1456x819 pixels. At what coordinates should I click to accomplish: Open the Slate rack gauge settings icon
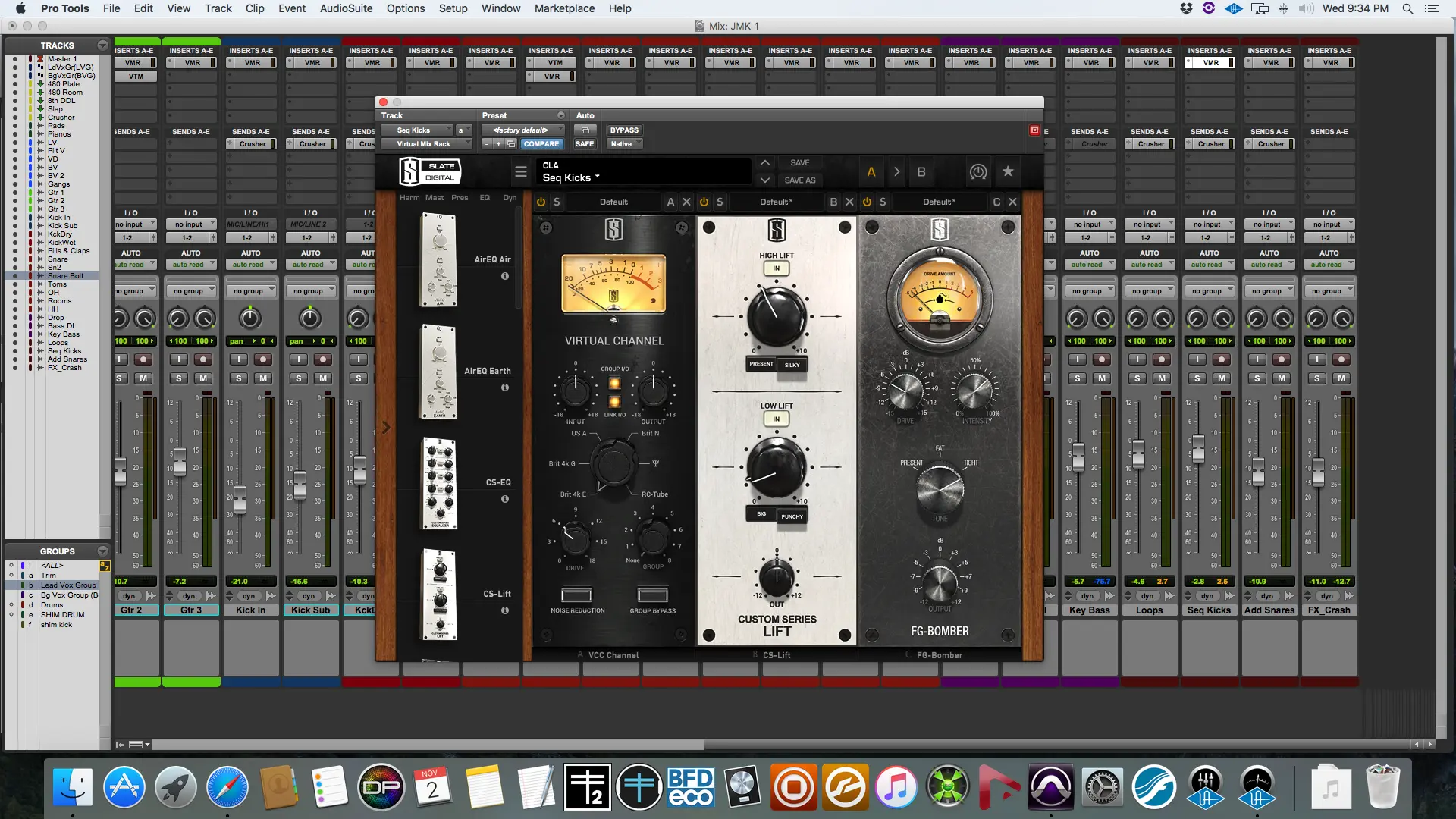(978, 172)
